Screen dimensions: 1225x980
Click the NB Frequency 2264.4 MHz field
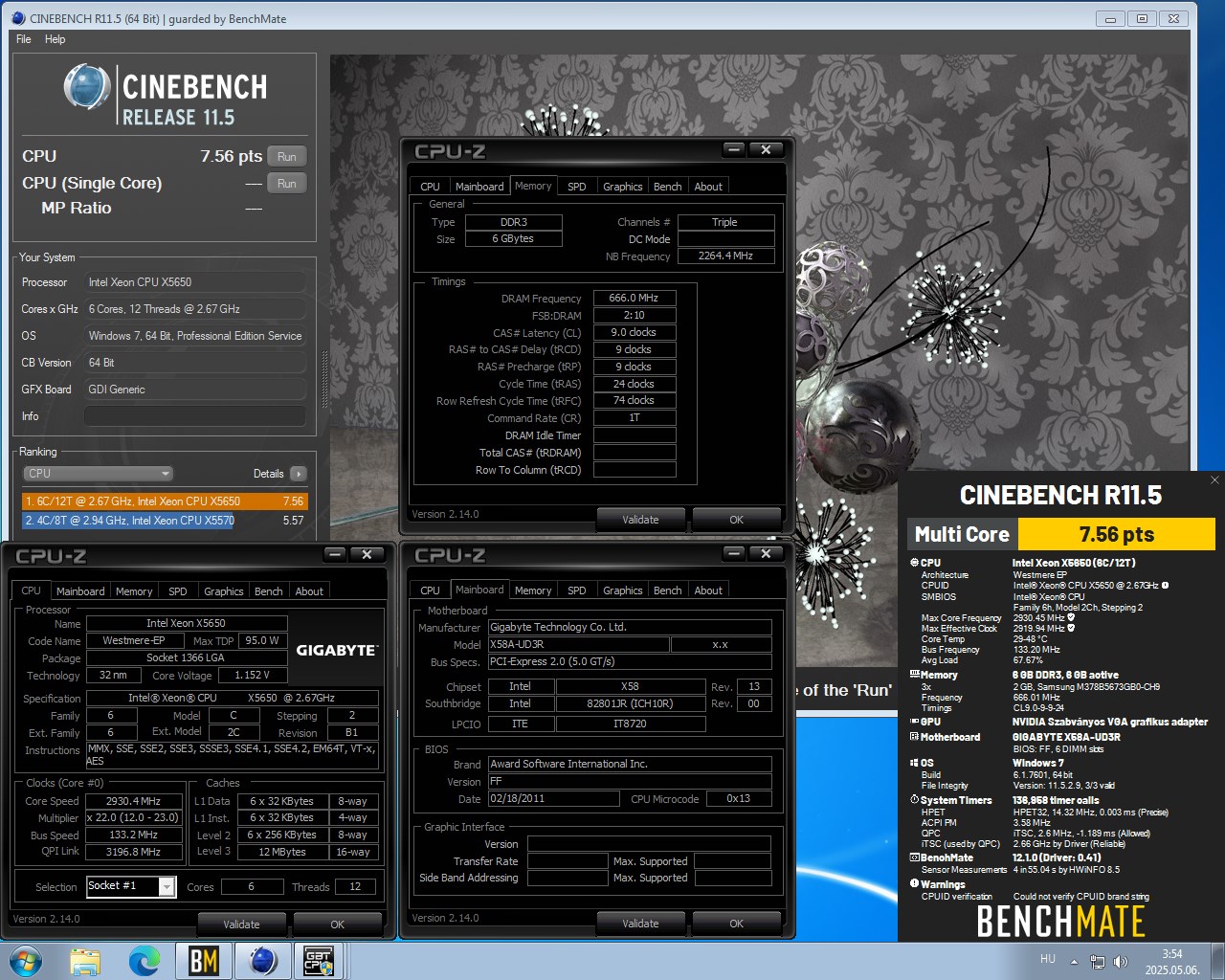(x=725, y=256)
